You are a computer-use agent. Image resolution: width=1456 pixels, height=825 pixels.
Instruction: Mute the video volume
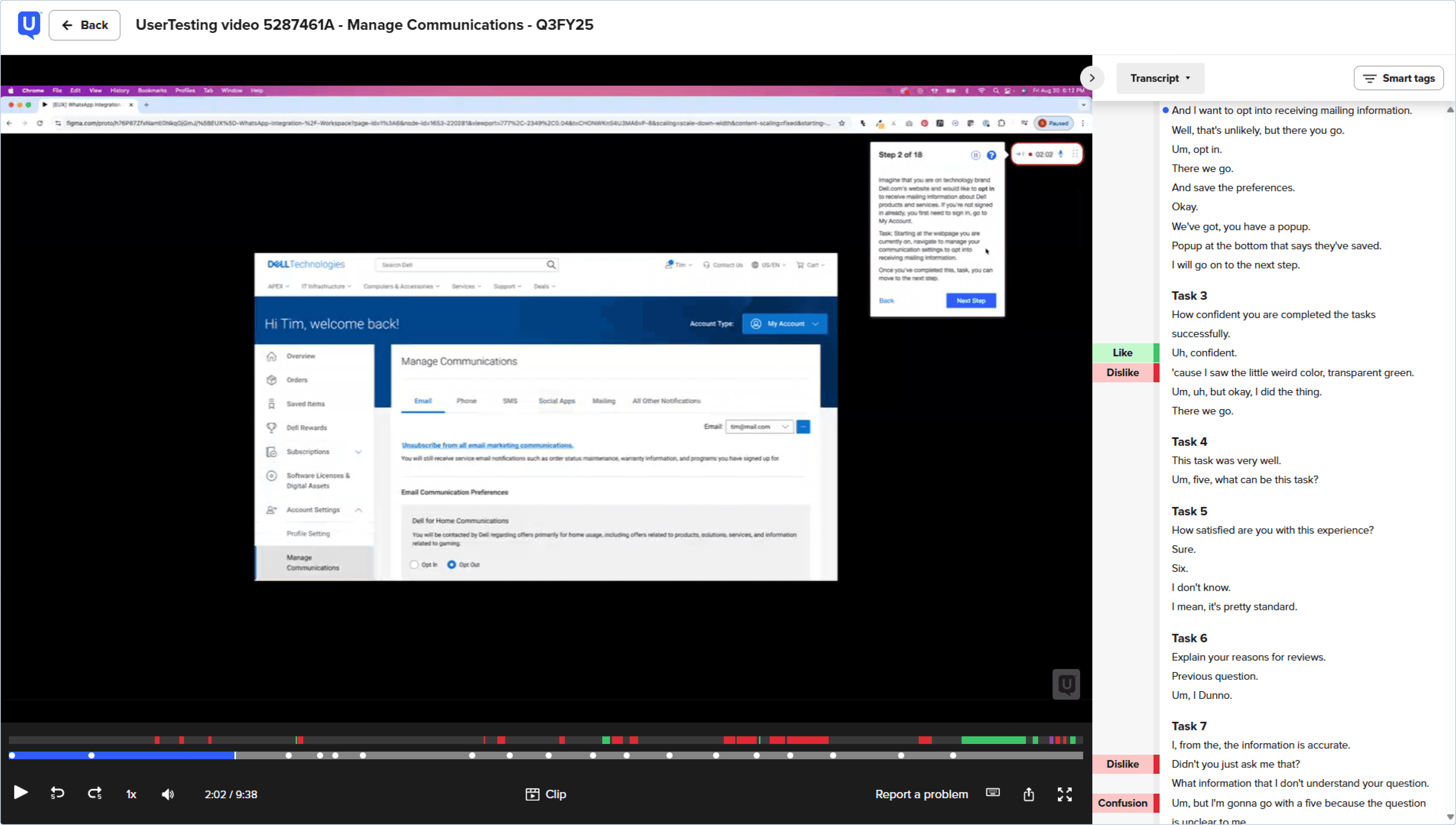tap(168, 794)
